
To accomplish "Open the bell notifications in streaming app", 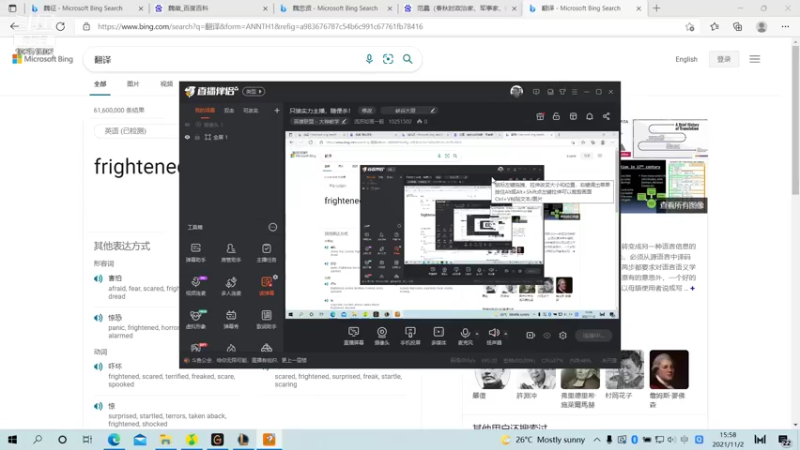I will click(x=589, y=116).
